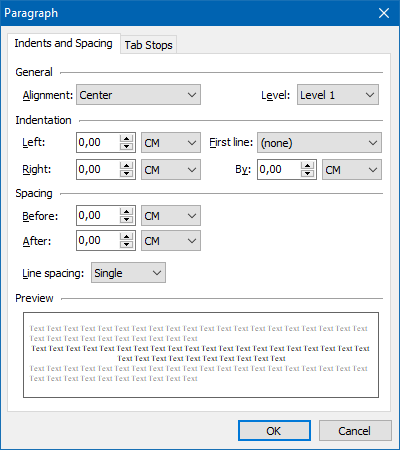The height and width of the screenshot is (450, 400).
Task: Select the Indents and Spacing tab
Action: (63, 43)
